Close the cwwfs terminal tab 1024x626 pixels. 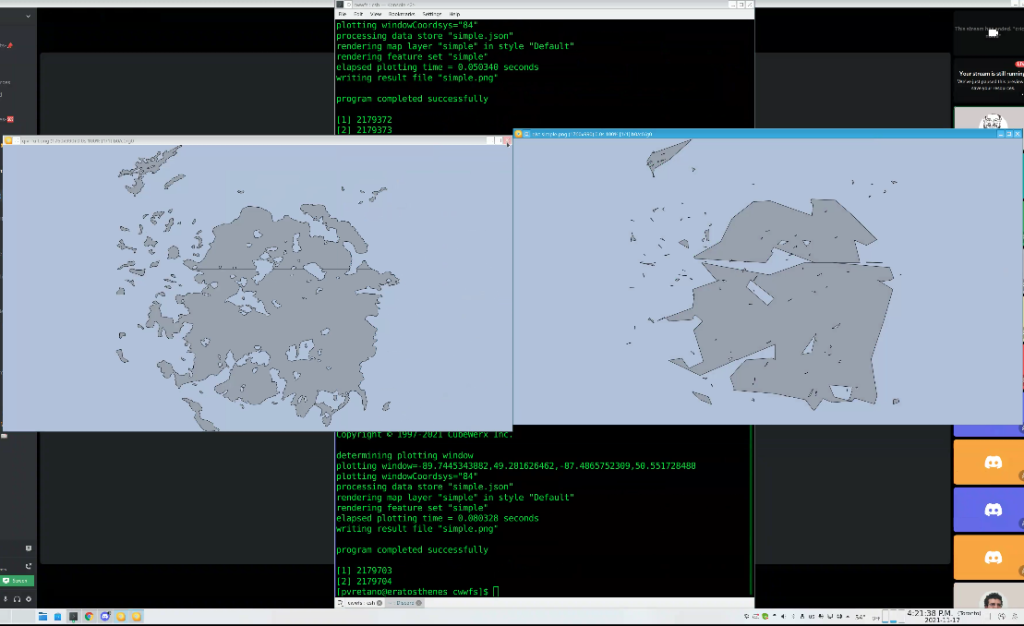[x=379, y=602]
